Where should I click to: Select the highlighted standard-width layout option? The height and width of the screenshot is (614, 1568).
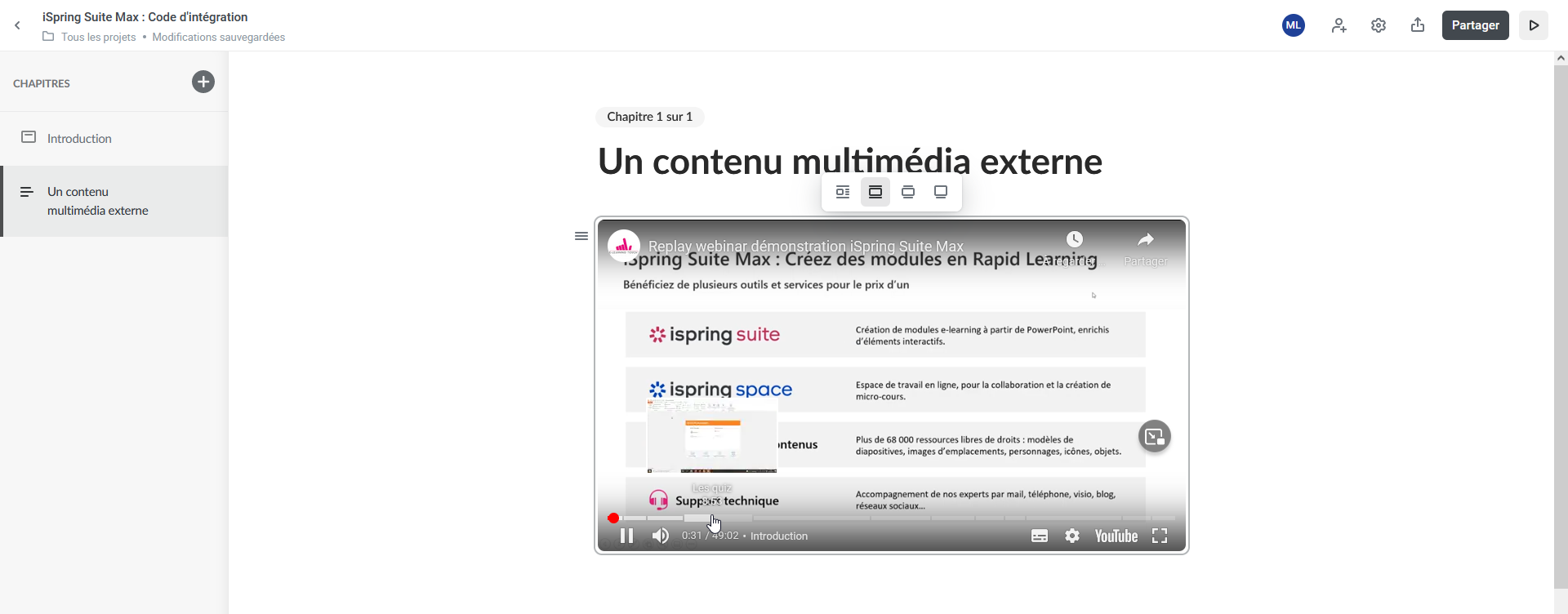[875, 192]
